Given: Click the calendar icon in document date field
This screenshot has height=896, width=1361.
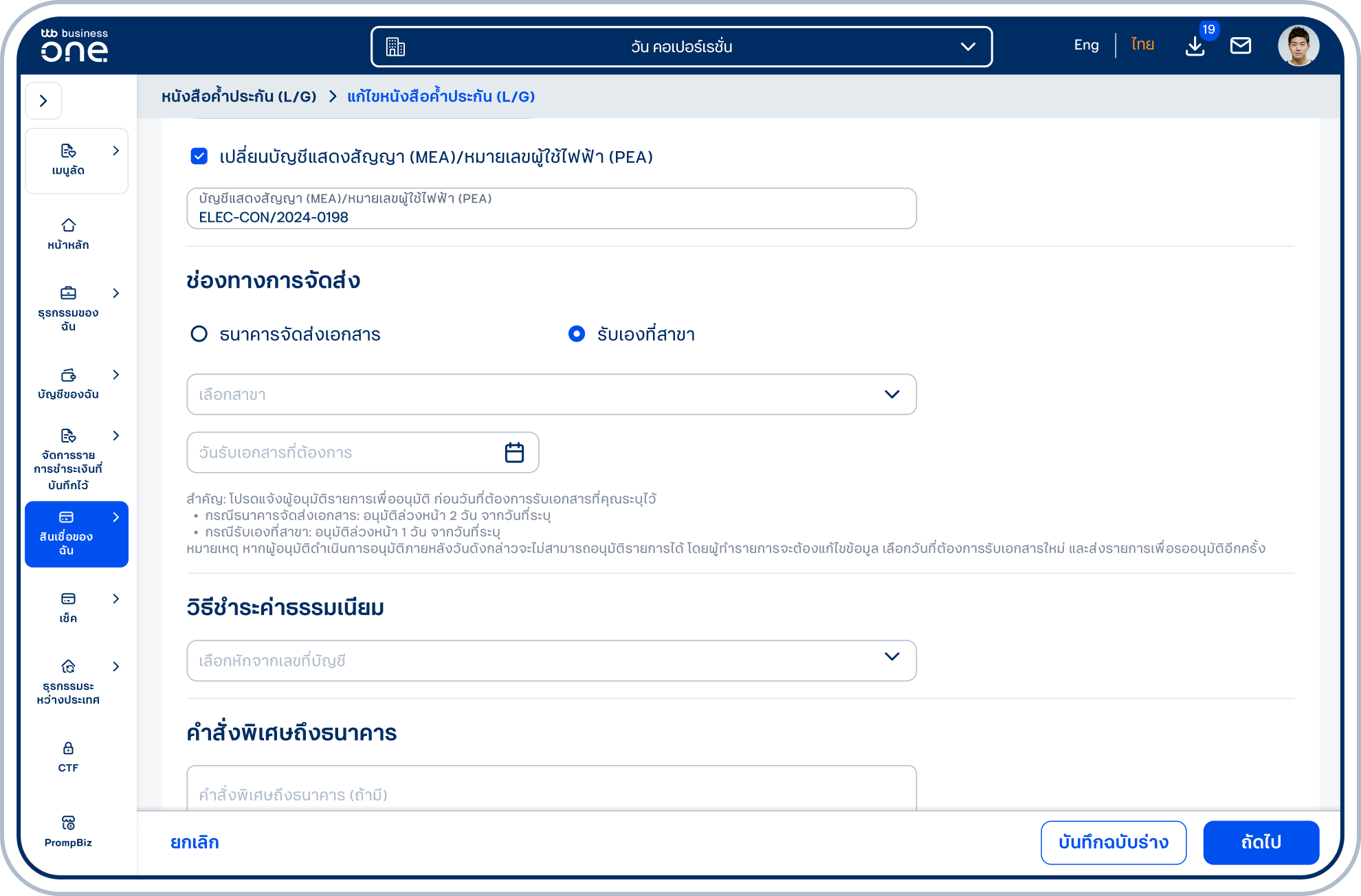Looking at the screenshot, I should click(514, 452).
